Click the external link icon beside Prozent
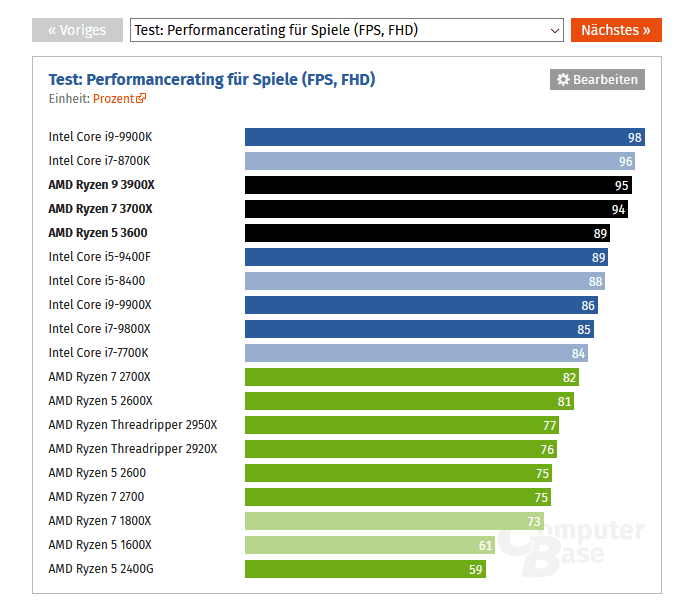 click(x=141, y=99)
